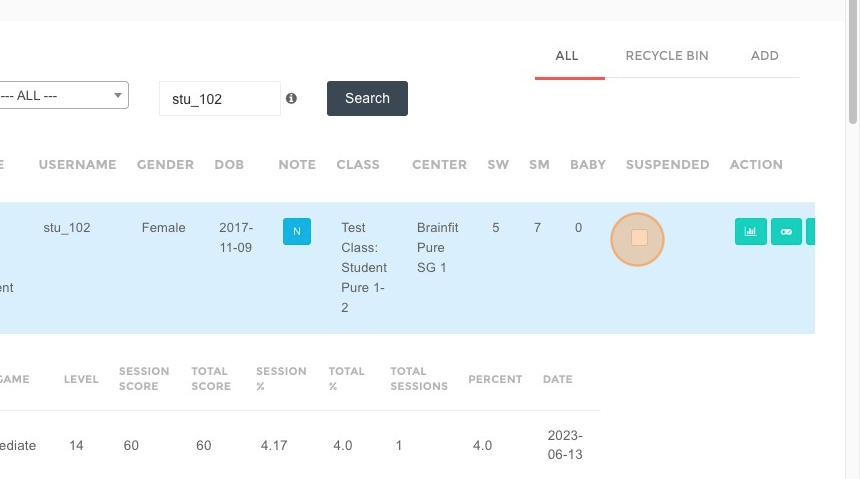Screen dimensions: 860x479
Task: Click the partially visible third action button
Action: click(x=811, y=232)
